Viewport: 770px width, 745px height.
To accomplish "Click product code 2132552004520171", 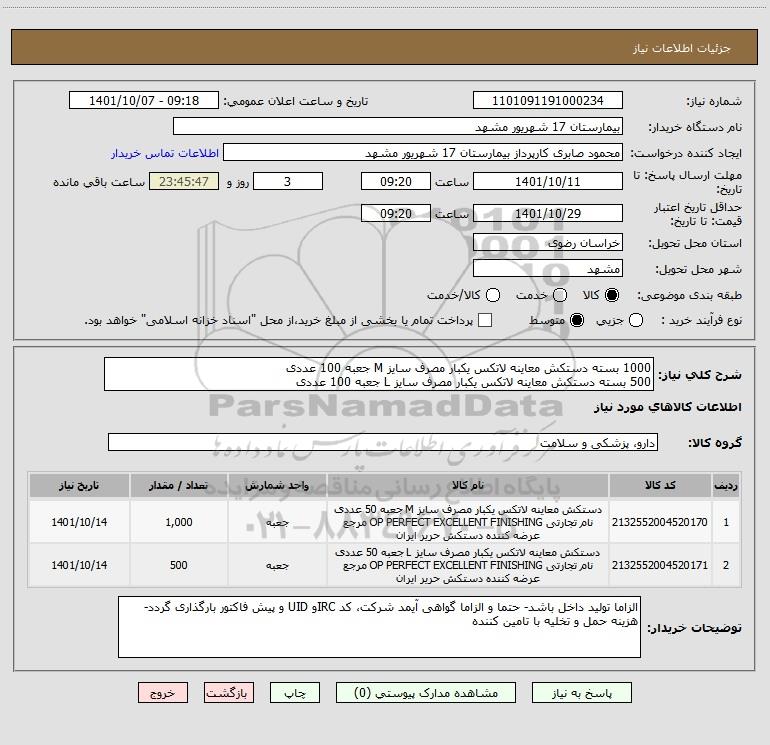I will [660, 565].
